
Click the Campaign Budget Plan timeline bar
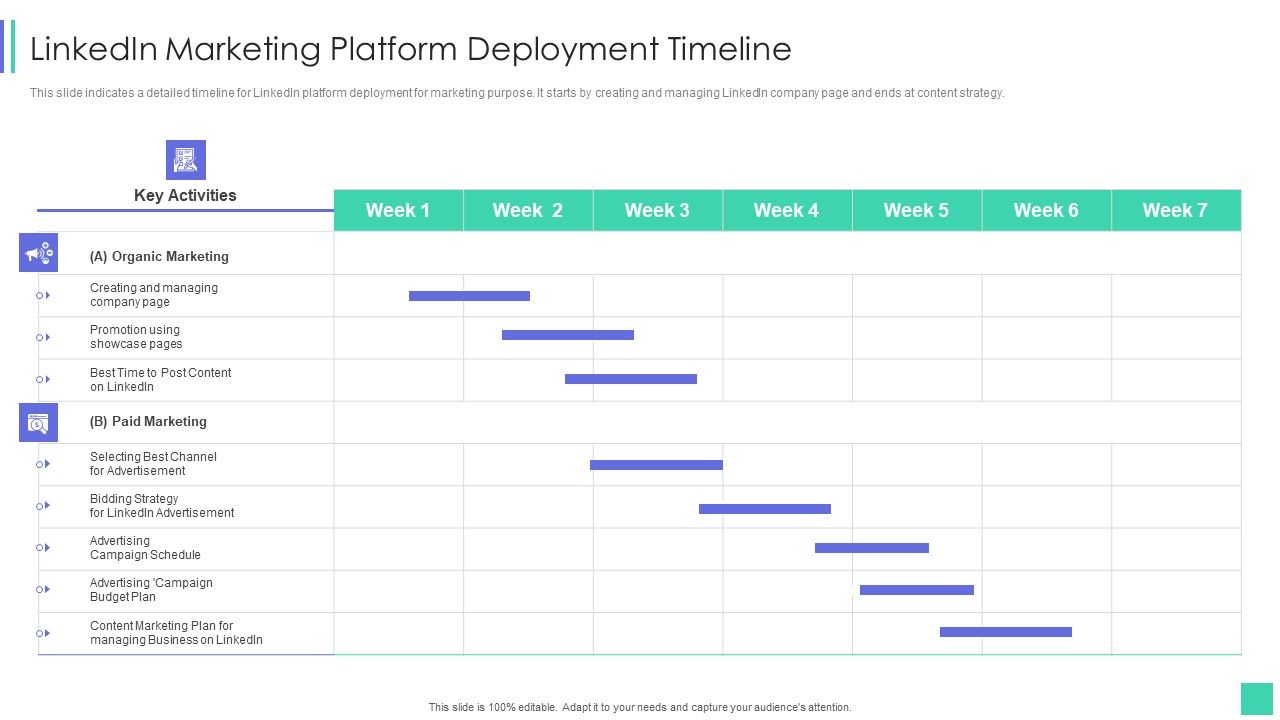[917, 590]
